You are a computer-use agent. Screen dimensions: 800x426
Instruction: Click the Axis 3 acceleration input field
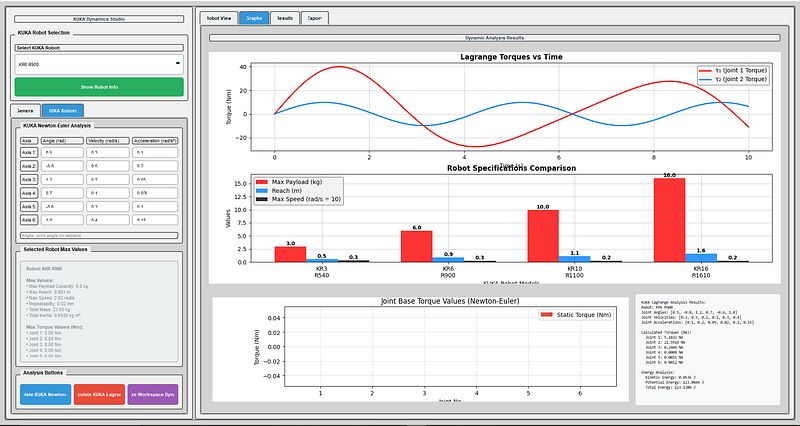(155, 179)
